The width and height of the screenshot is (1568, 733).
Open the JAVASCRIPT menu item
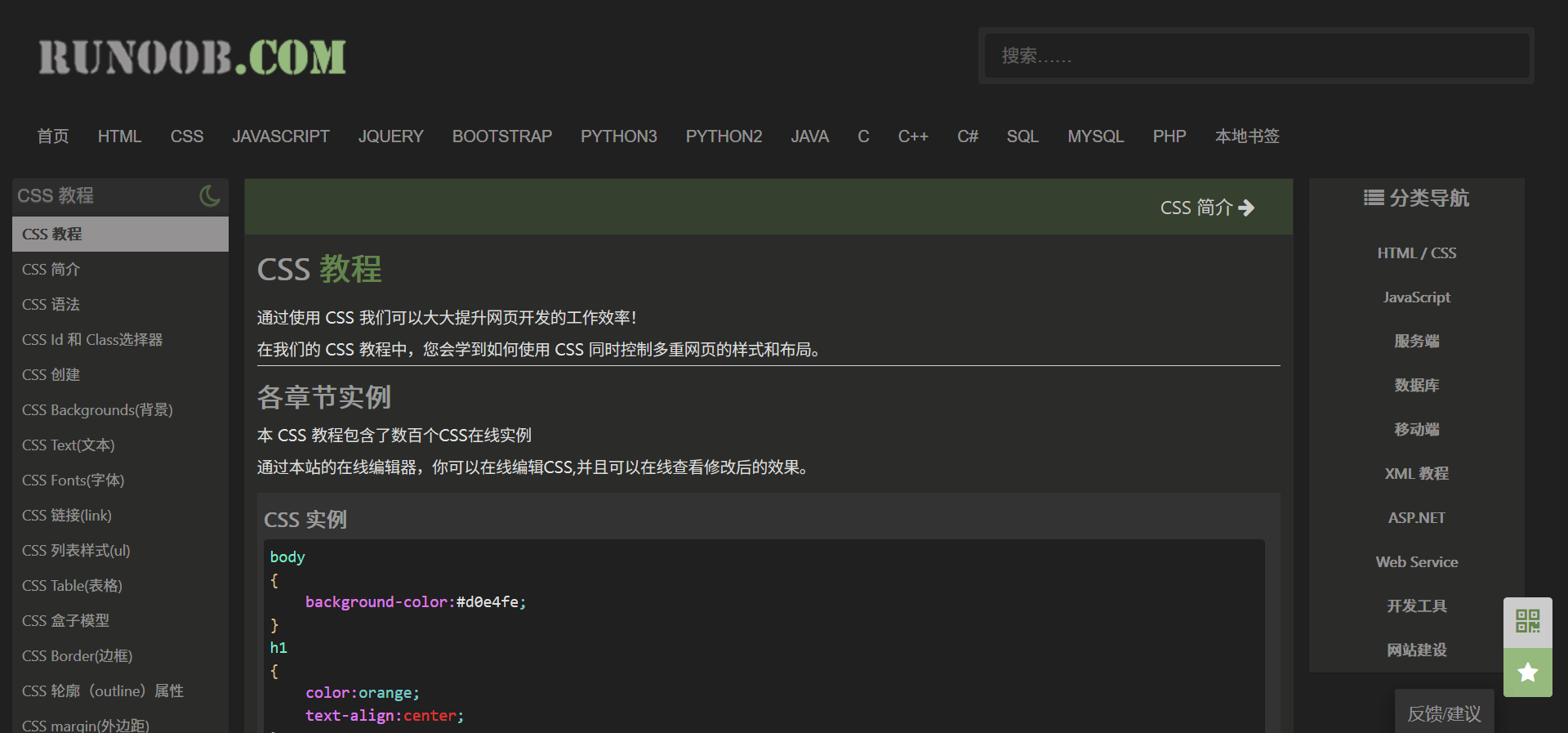281,136
